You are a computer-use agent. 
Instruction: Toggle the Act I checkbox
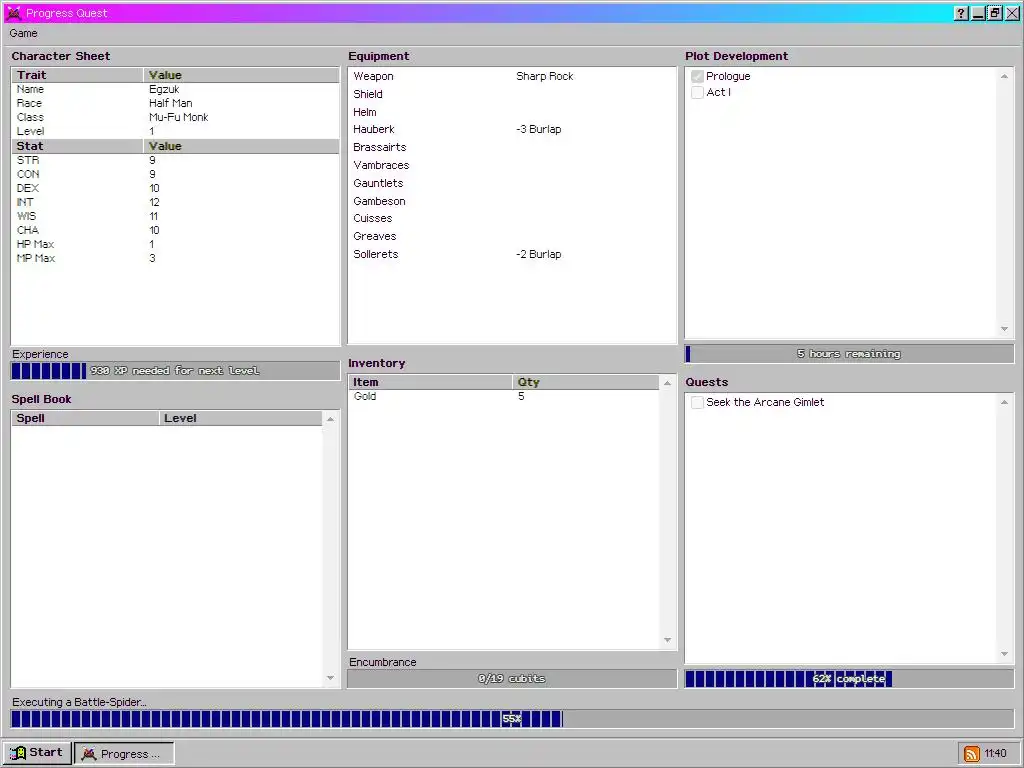click(x=697, y=93)
